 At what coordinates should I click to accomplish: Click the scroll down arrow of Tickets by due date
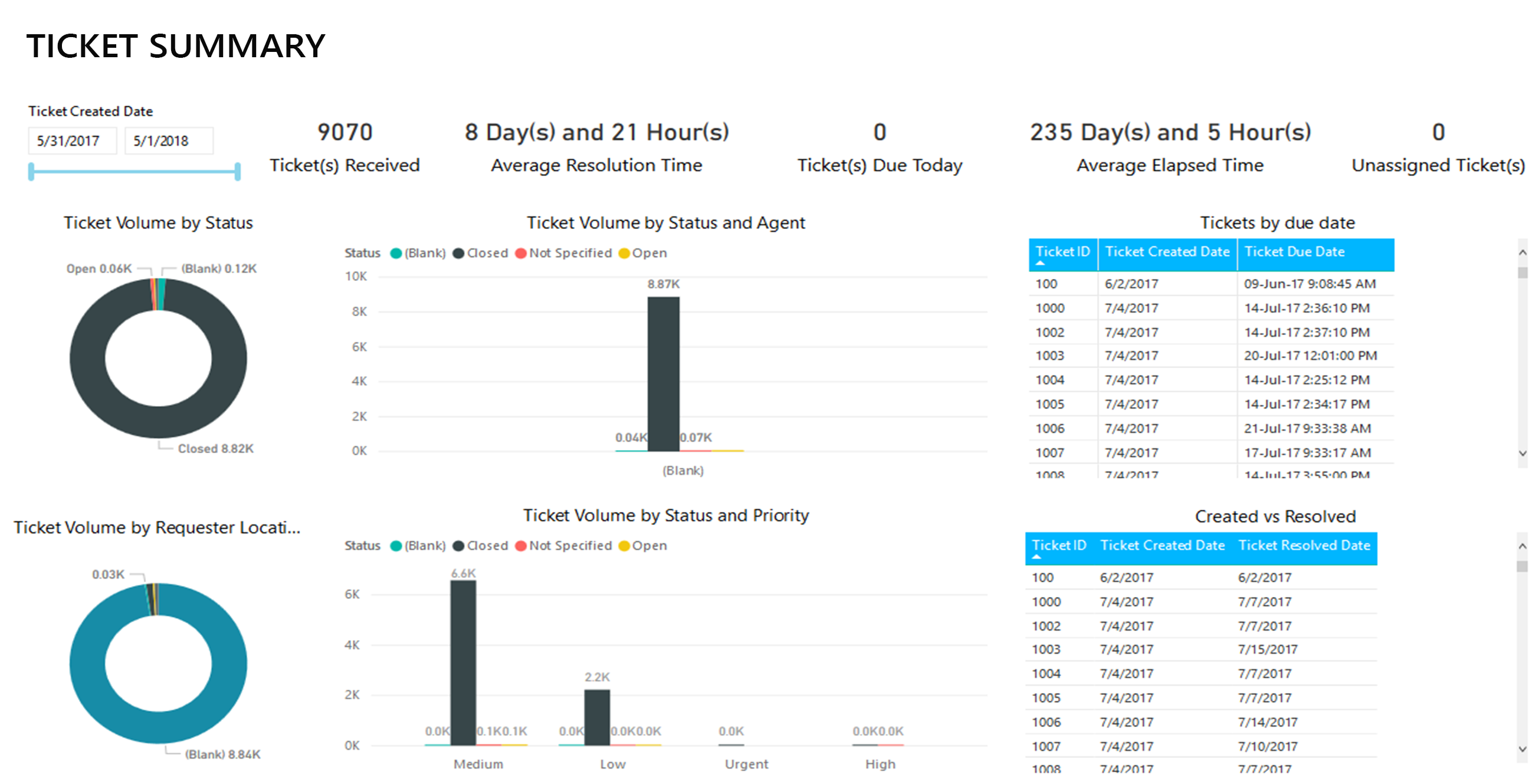pos(1523,454)
